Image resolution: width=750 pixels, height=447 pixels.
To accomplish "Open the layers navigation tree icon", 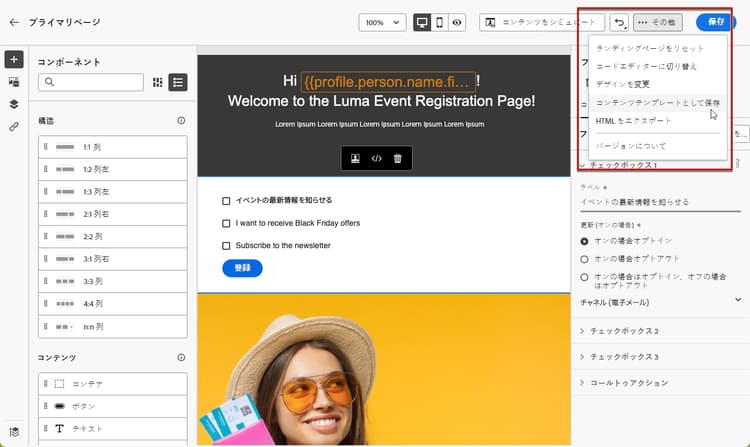I will 14,104.
